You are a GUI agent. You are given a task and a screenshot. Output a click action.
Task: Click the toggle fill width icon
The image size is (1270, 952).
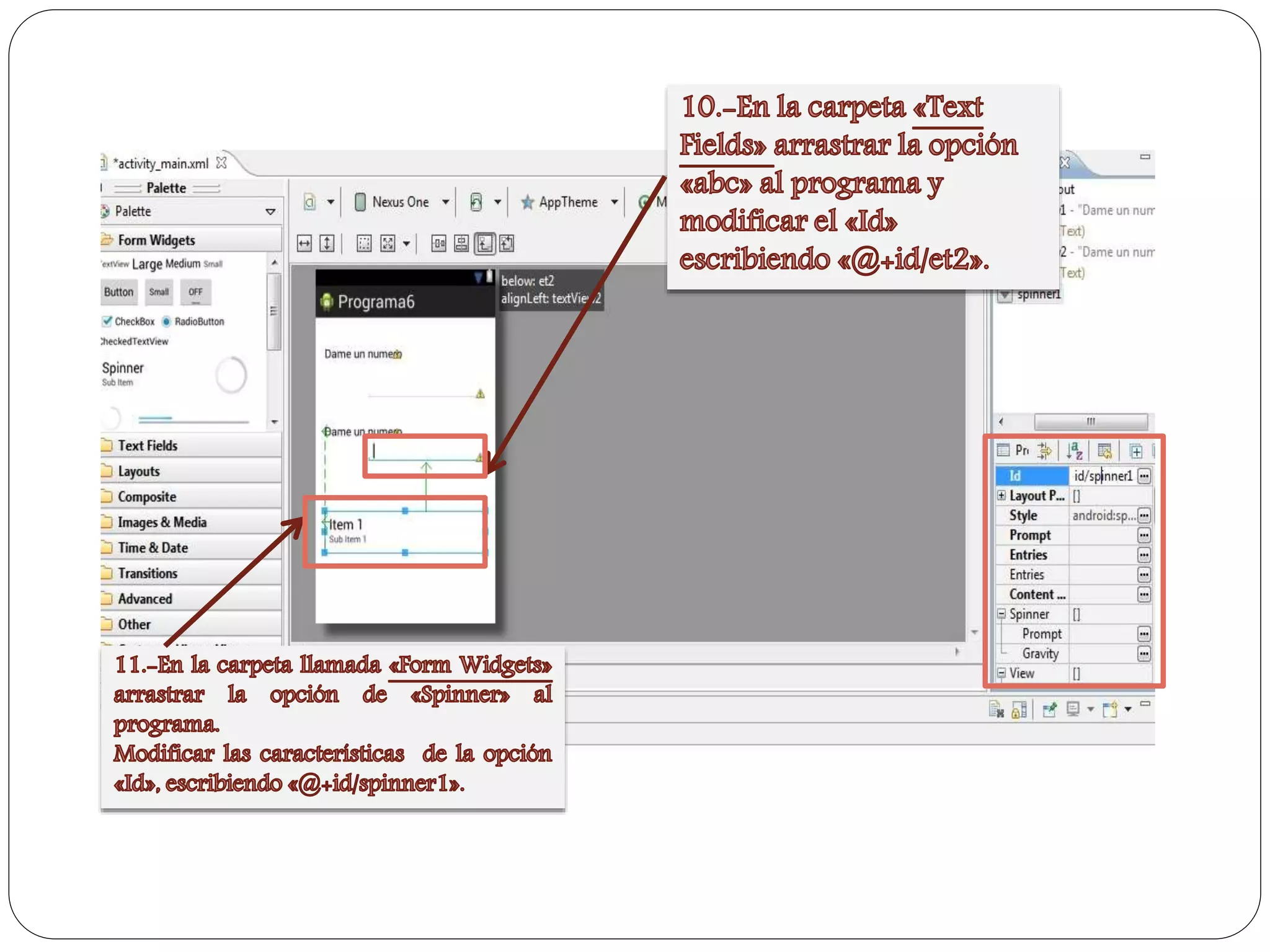coord(304,244)
